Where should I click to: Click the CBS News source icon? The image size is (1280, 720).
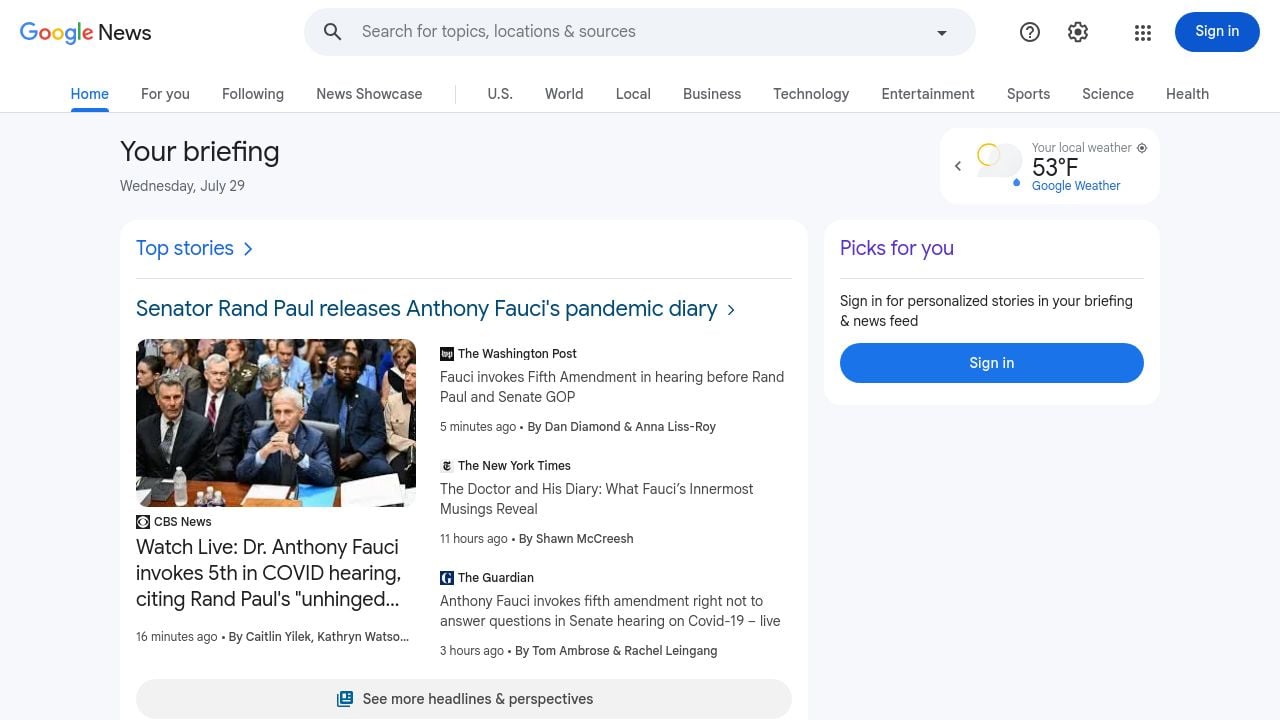tap(143, 522)
